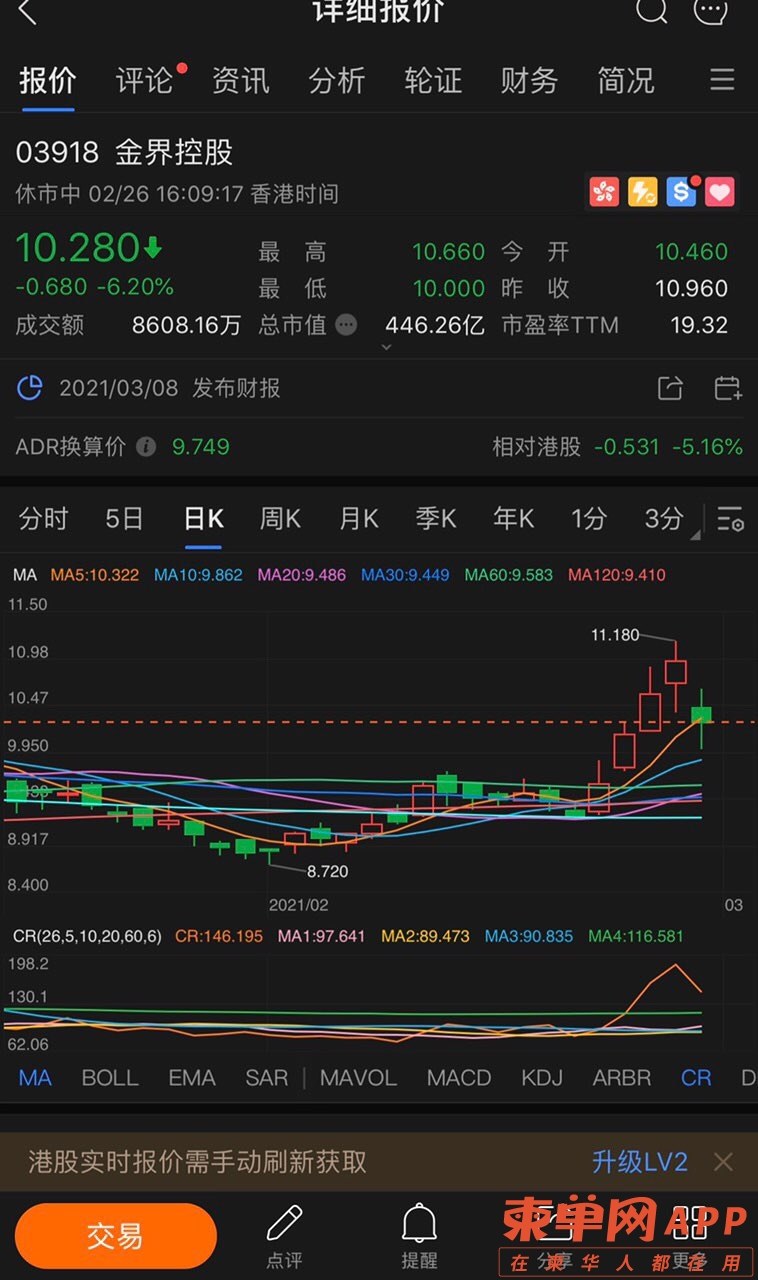Switch to the 轮证 tab

point(433,80)
